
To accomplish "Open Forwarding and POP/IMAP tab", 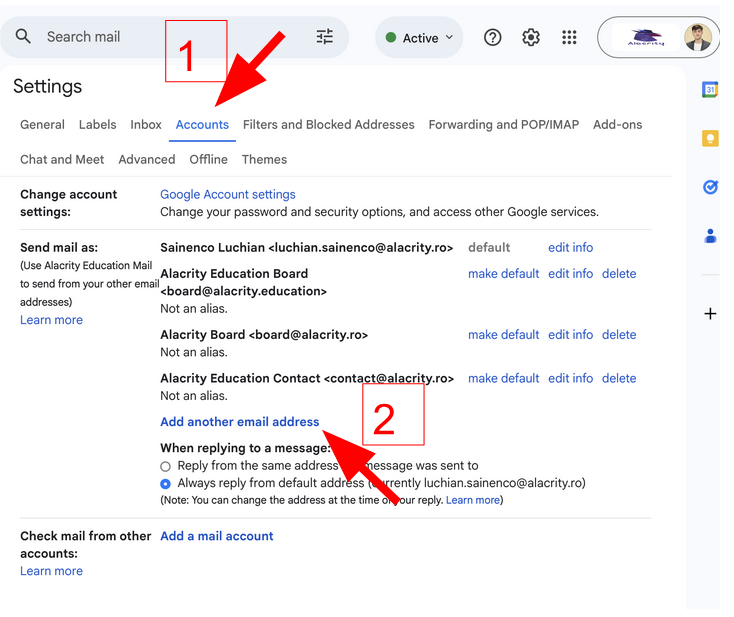I will pos(504,125).
